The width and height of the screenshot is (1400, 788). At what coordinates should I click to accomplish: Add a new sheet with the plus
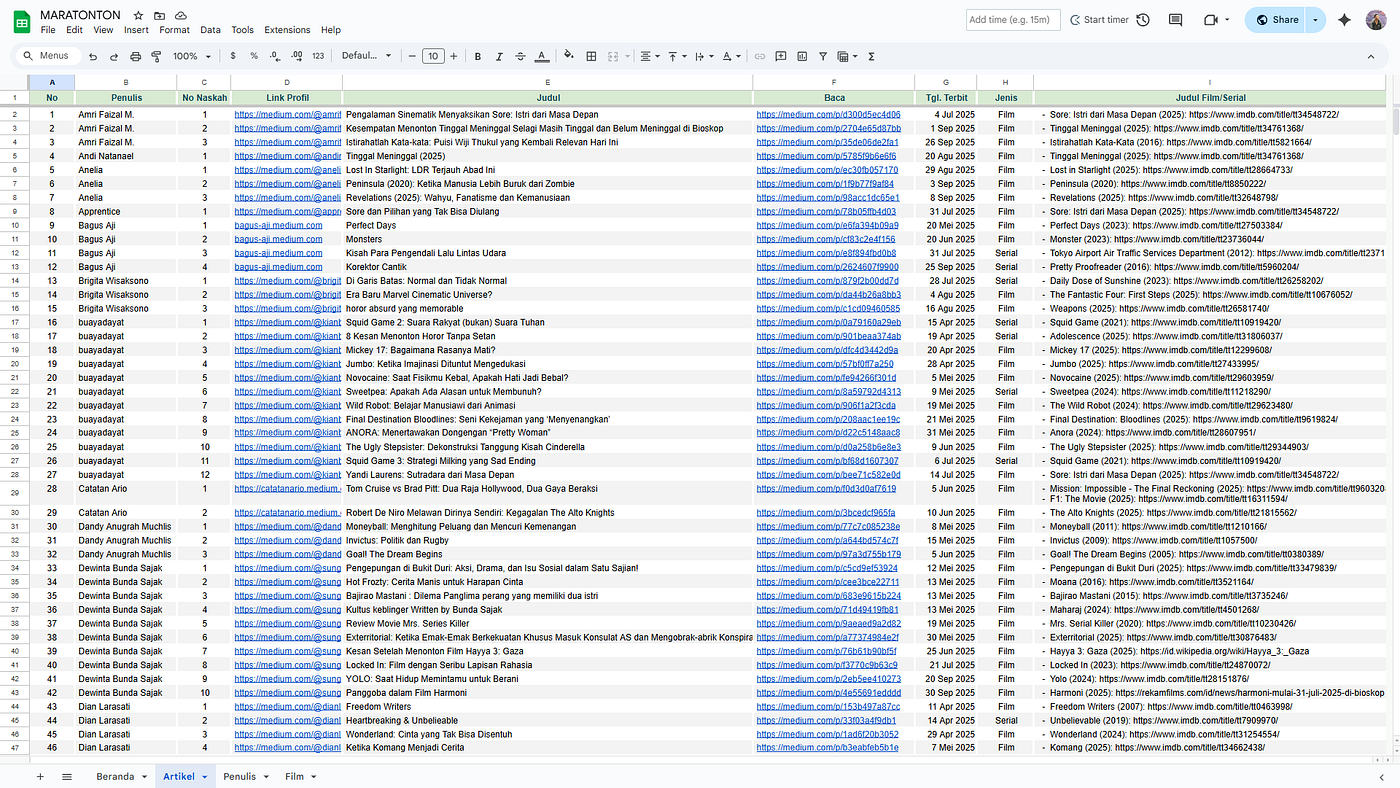click(40, 776)
